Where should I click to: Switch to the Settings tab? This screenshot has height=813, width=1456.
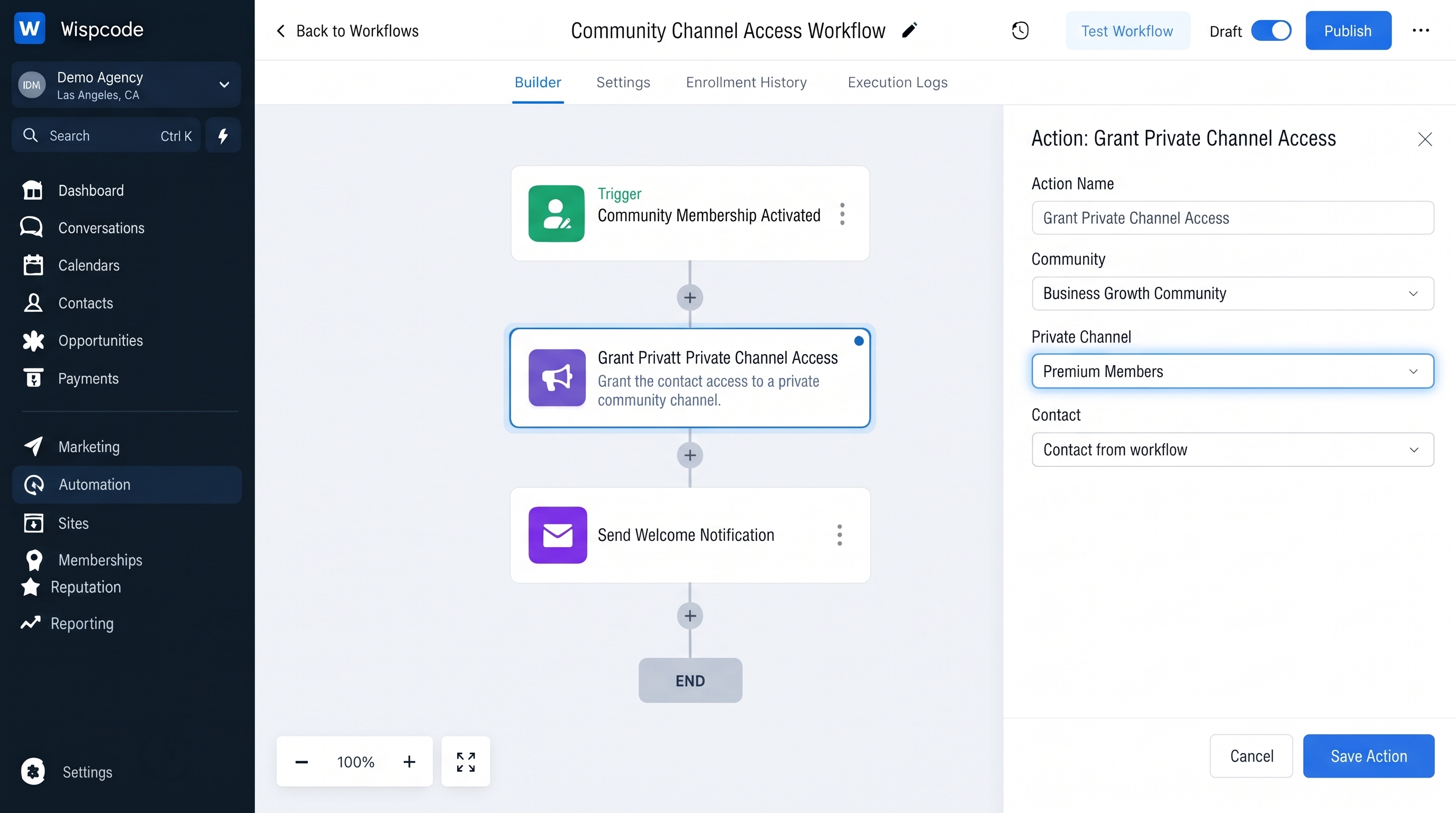pos(623,83)
